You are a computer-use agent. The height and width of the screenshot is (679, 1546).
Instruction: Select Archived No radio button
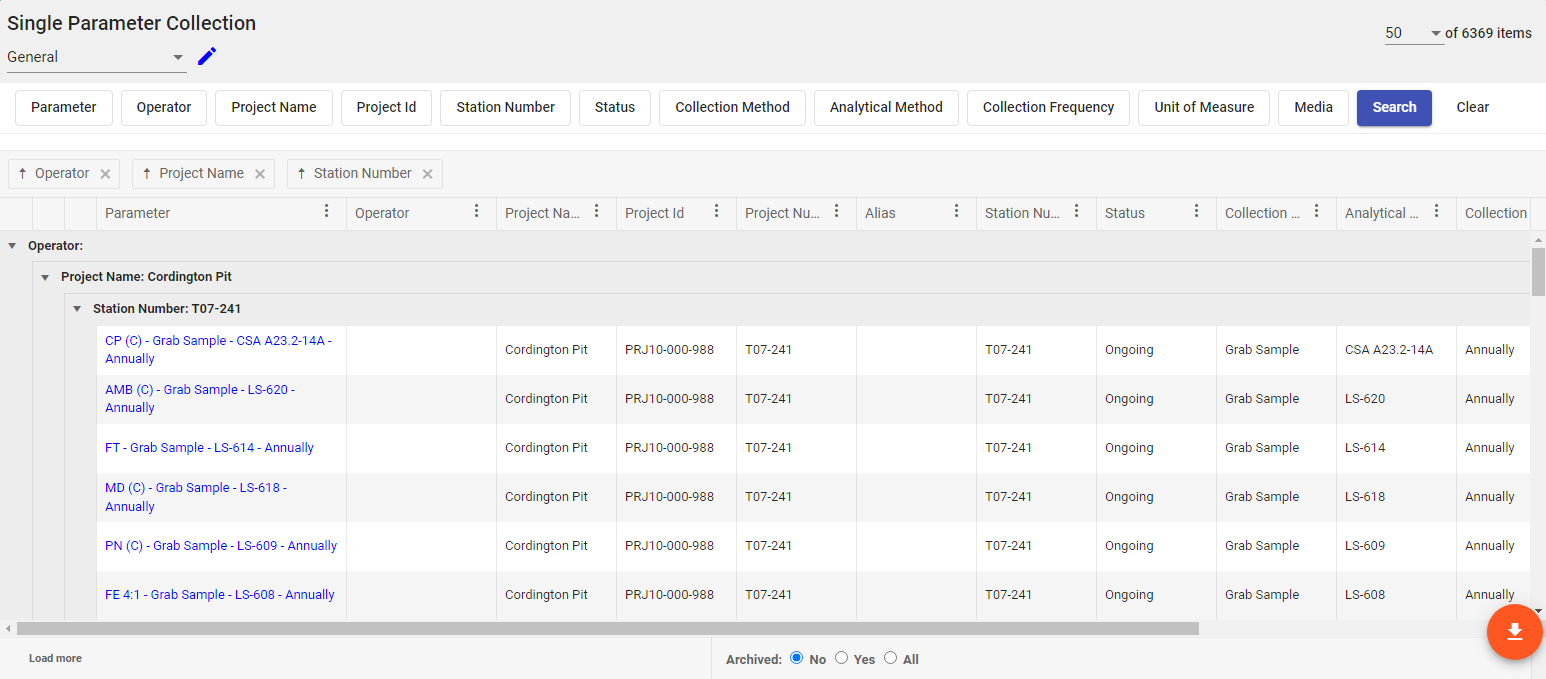[x=797, y=658]
